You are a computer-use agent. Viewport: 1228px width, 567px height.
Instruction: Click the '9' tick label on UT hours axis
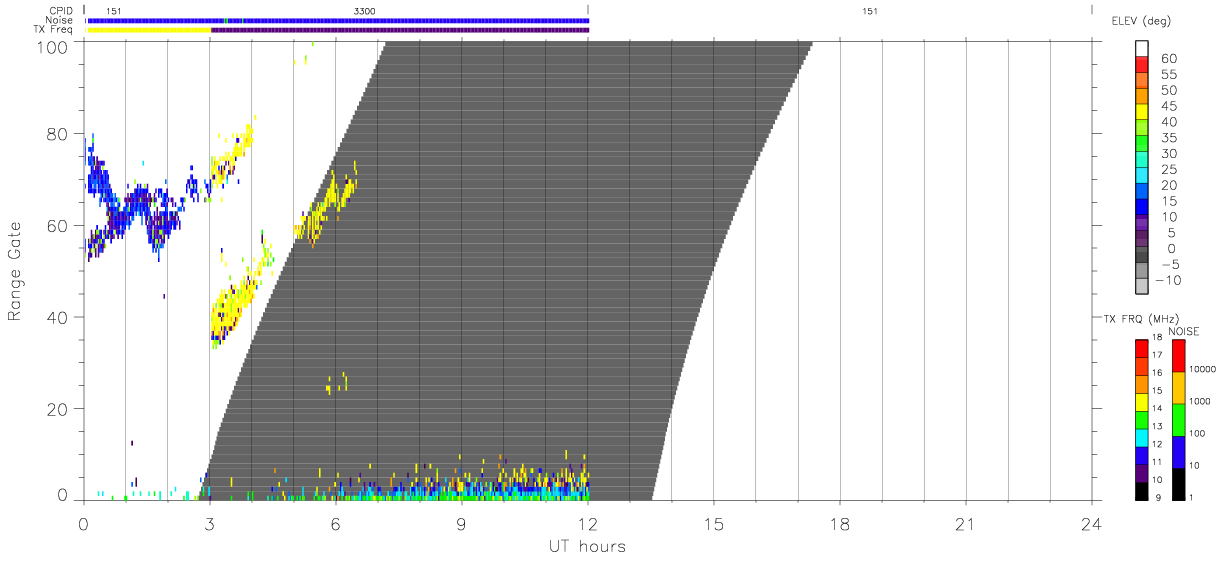pos(461,524)
